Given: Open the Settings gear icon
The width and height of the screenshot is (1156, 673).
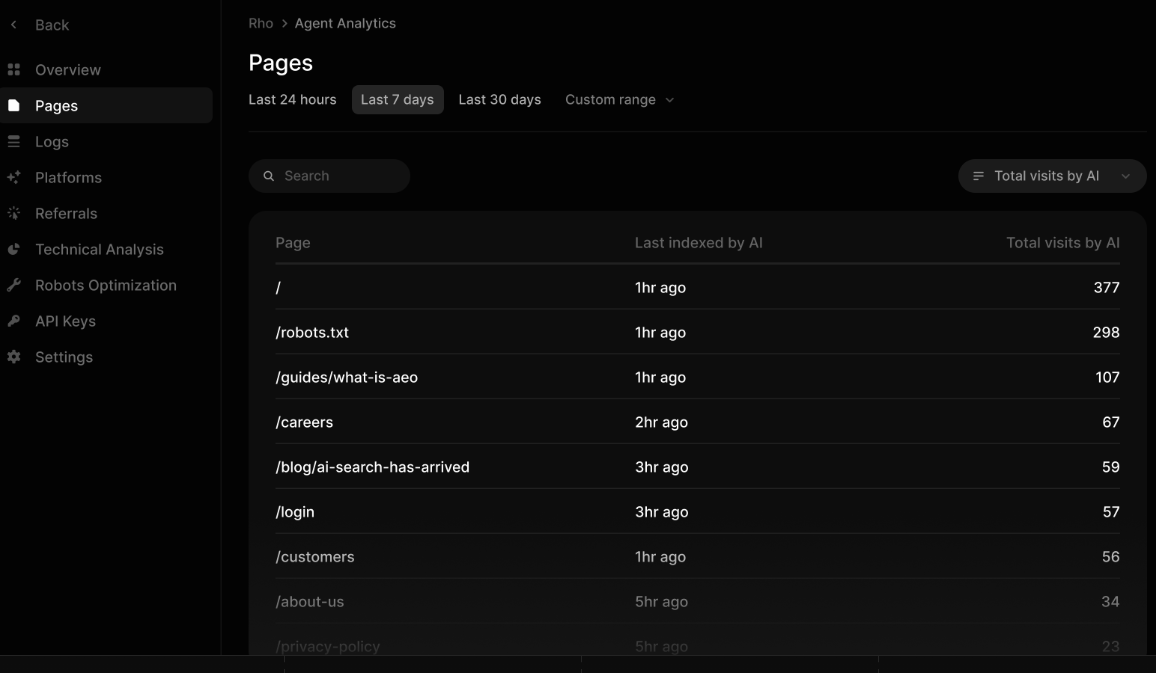Looking at the screenshot, I should (16, 356).
